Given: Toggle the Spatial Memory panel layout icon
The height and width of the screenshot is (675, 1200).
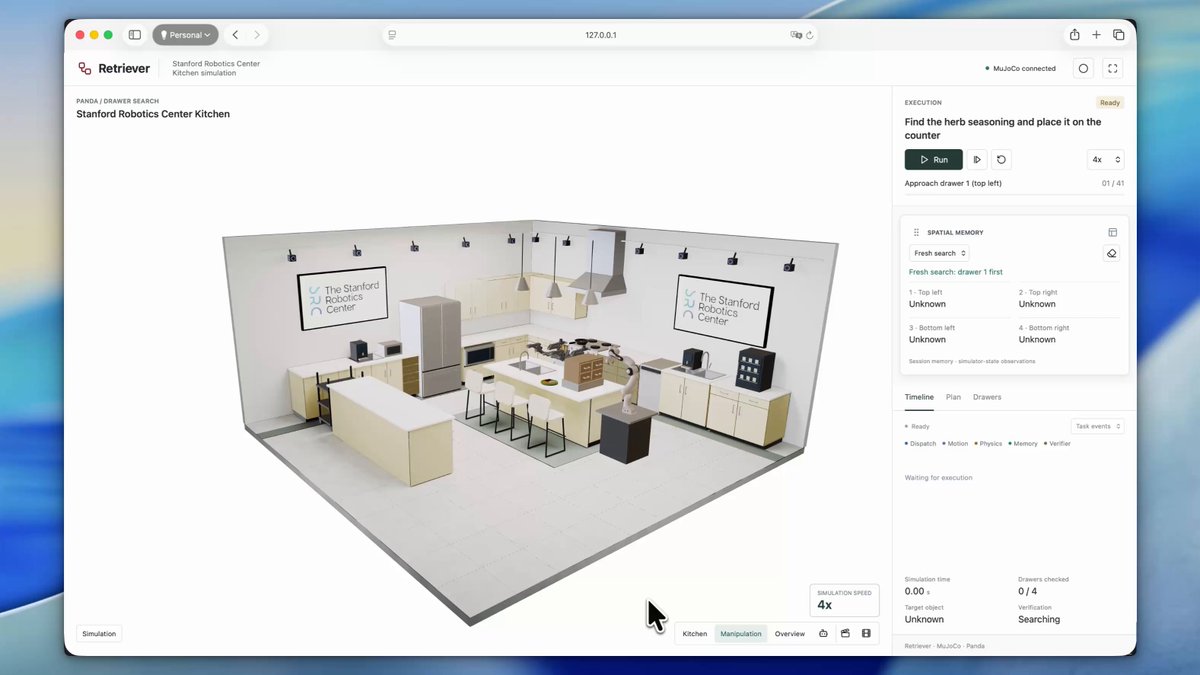Looking at the screenshot, I should (x=1112, y=232).
